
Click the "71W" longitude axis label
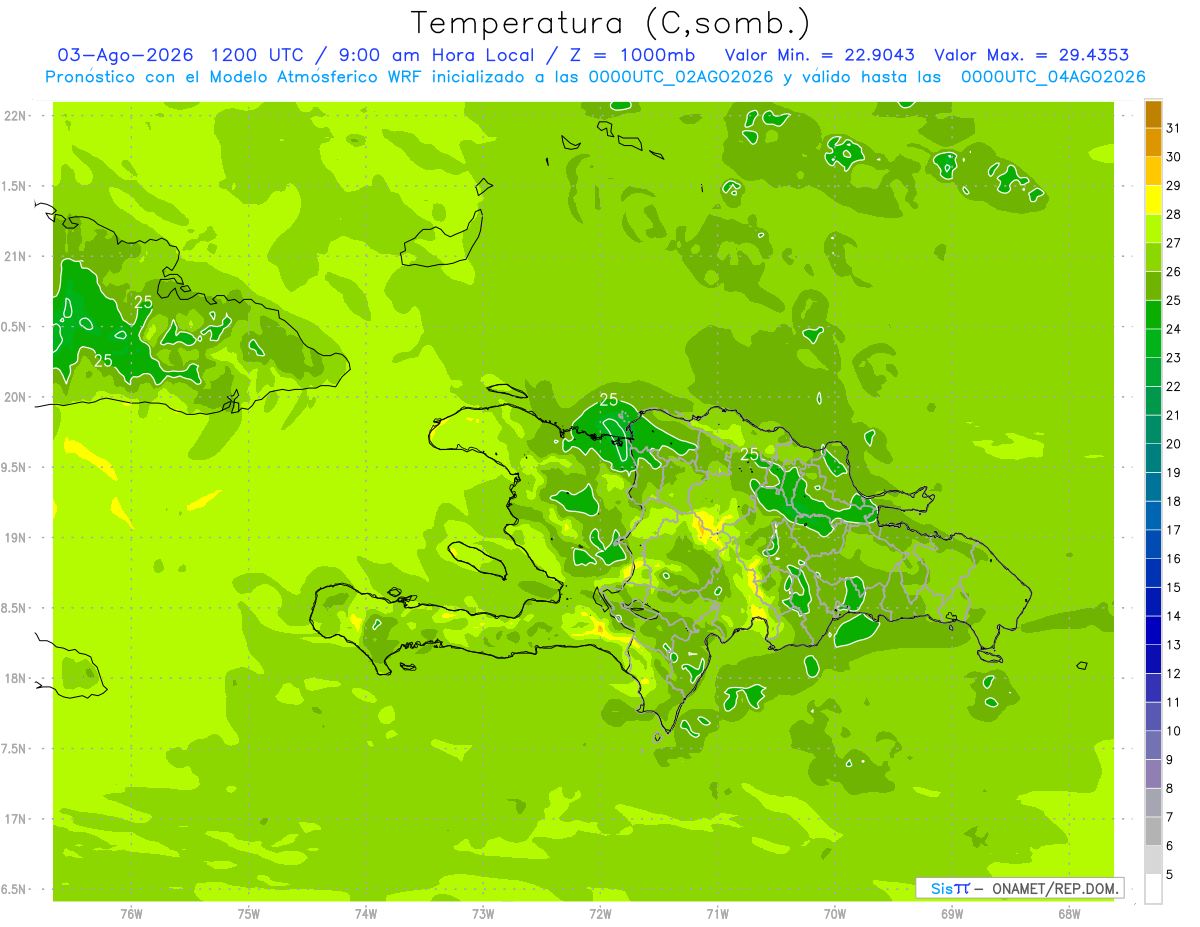(717, 914)
